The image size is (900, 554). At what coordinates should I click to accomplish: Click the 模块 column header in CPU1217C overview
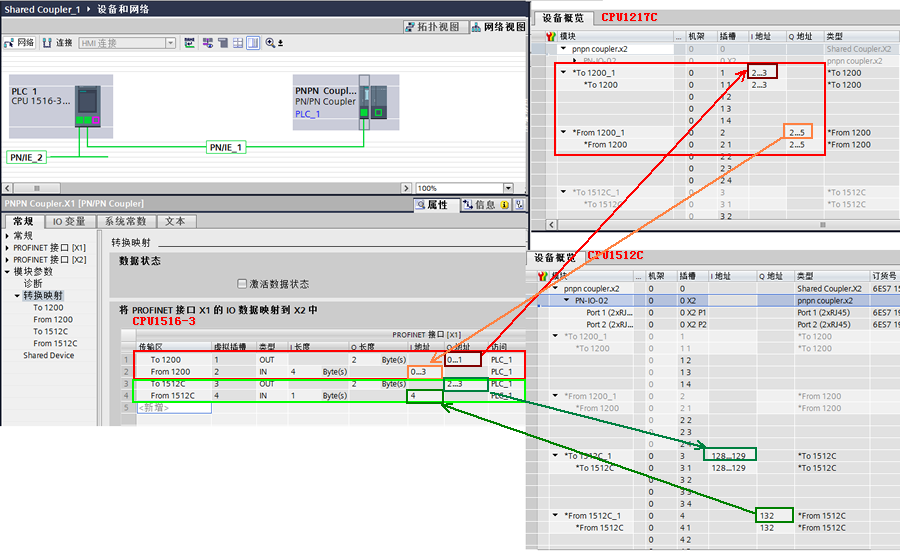(x=615, y=36)
